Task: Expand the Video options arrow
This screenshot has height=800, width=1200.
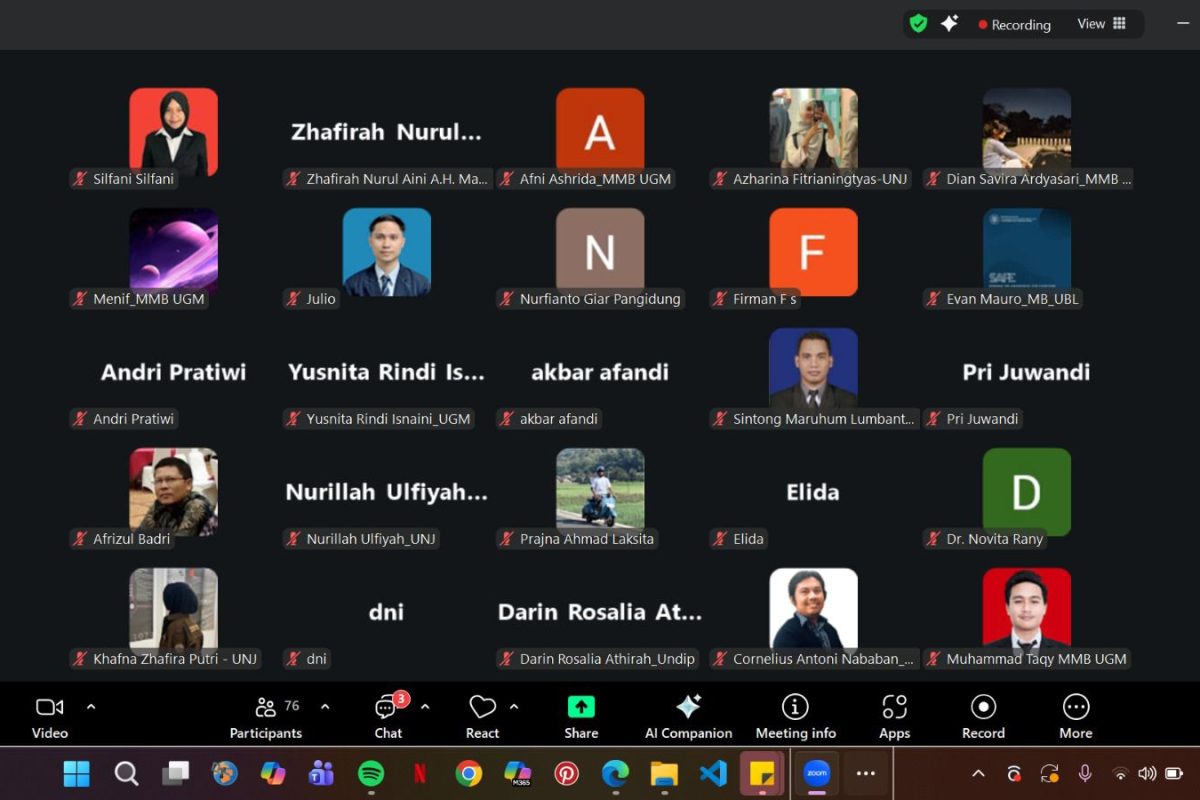Action: (91, 707)
